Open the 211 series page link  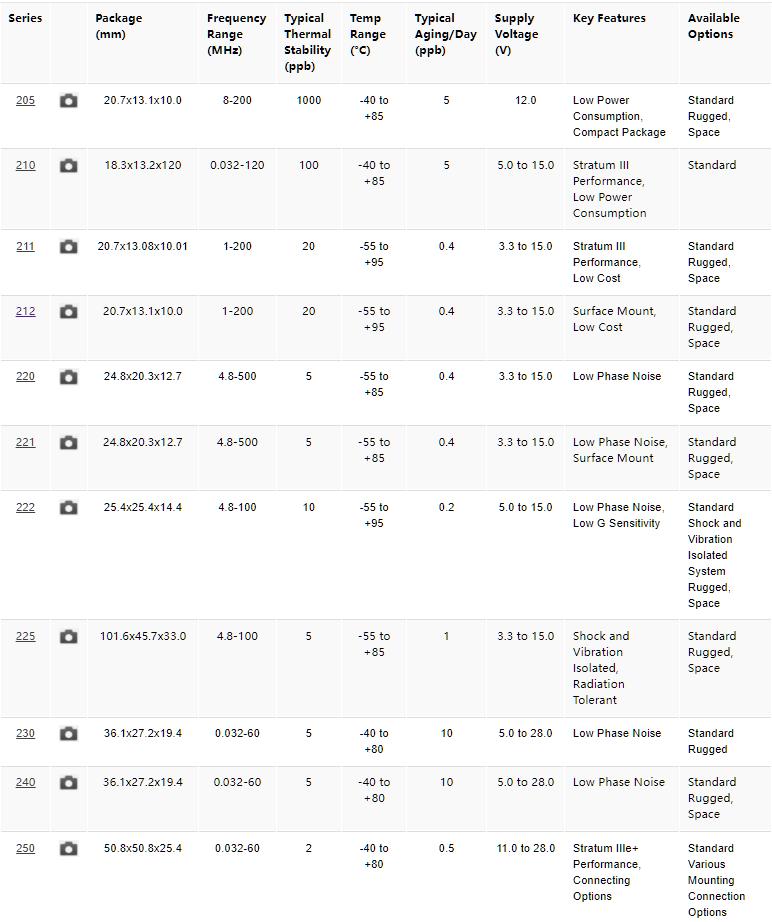coord(25,247)
